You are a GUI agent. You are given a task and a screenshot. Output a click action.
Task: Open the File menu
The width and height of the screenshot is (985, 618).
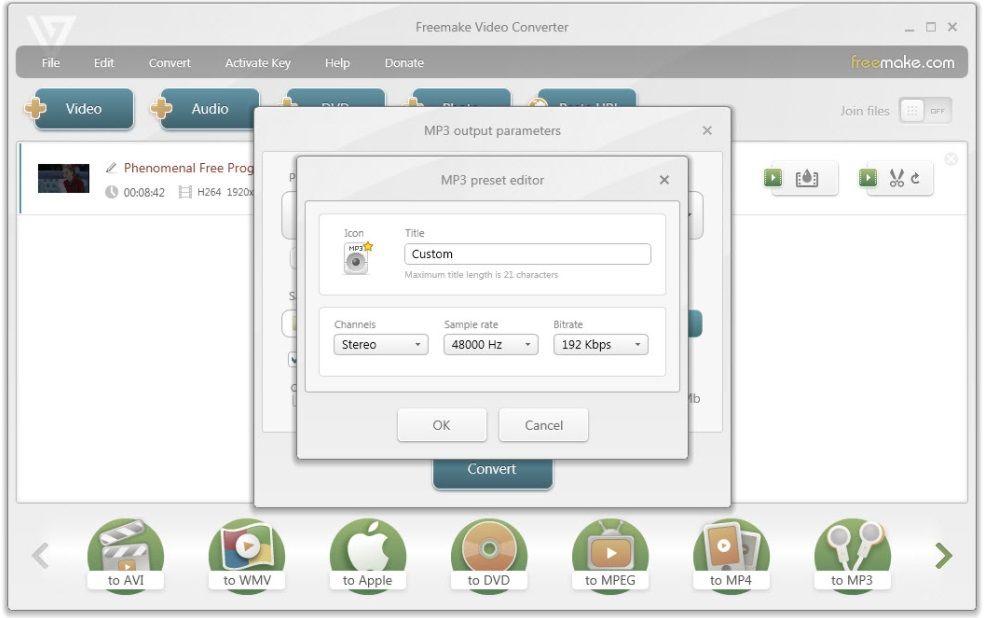click(51, 63)
